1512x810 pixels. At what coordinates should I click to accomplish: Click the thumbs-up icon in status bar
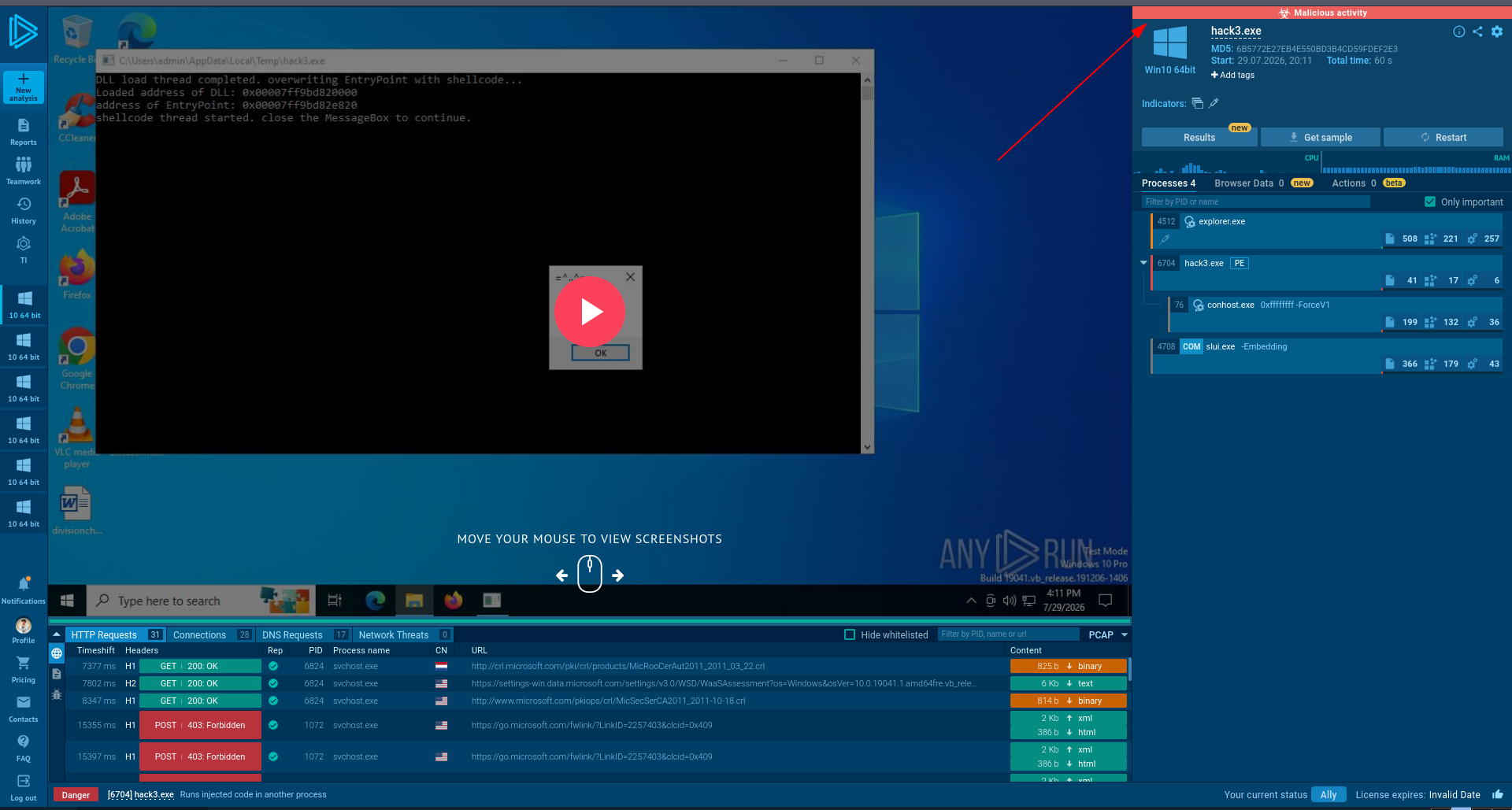(1497, 794)
